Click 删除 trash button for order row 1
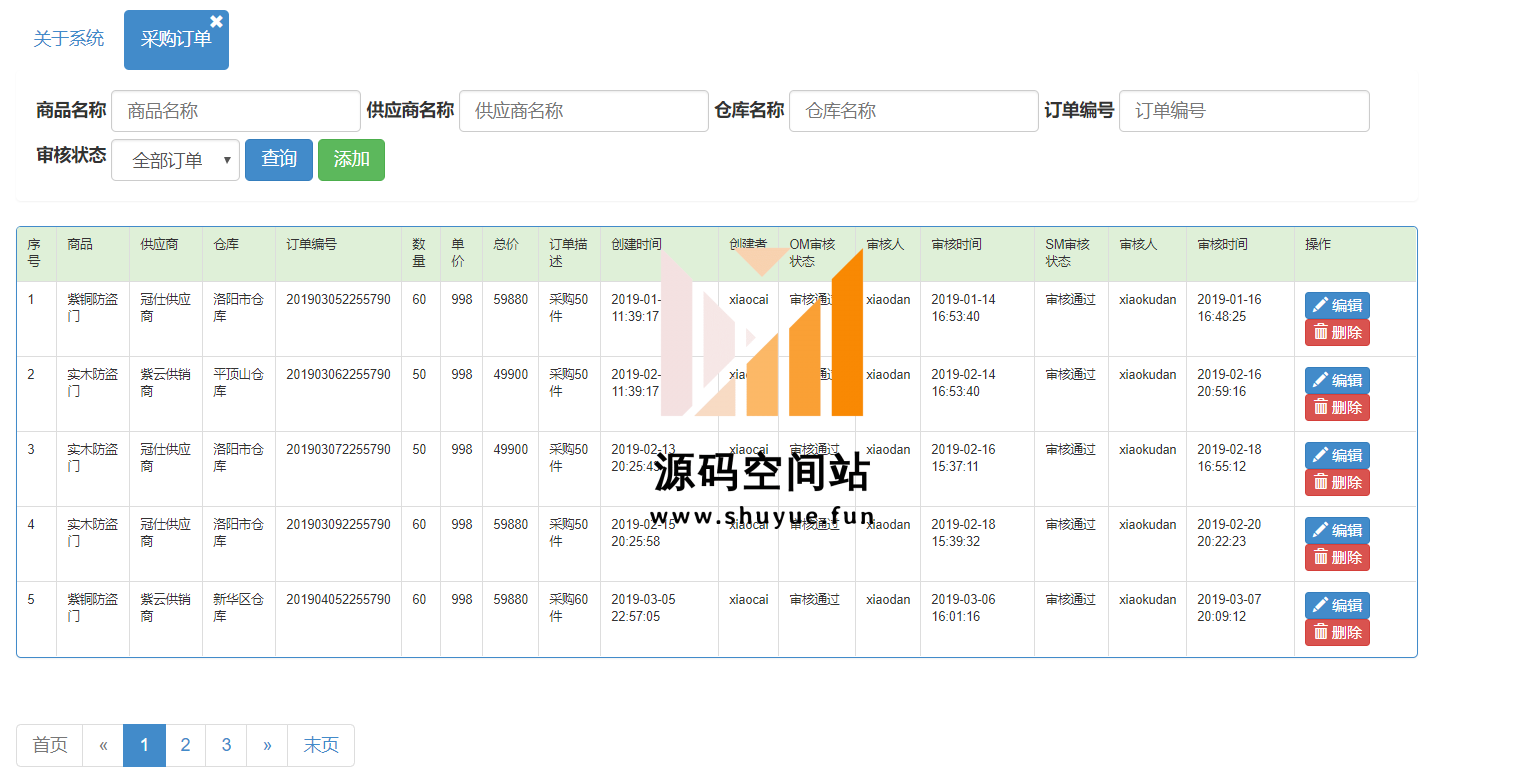 pos(1336,333)
